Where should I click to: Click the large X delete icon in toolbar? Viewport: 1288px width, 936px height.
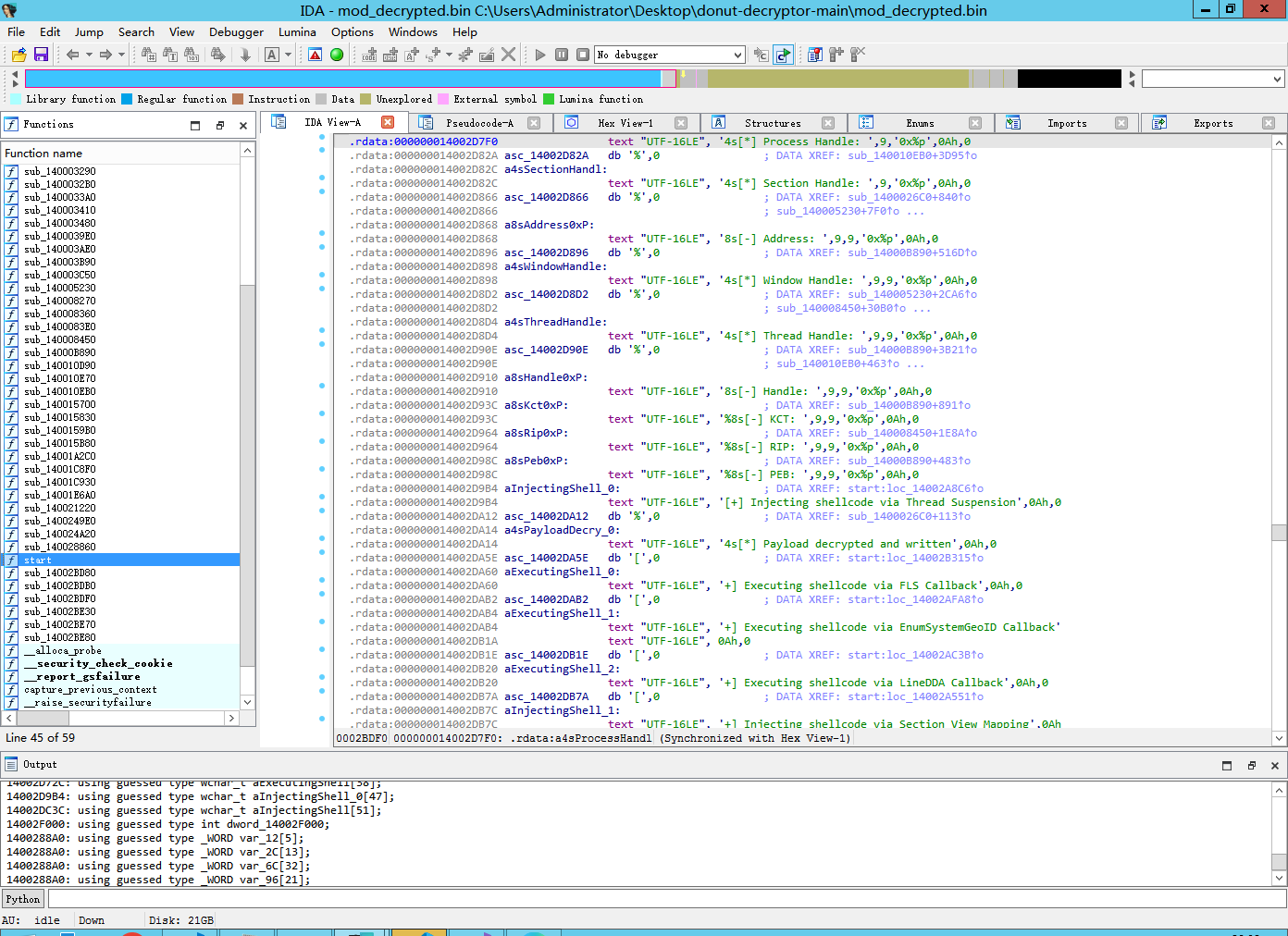508,55
